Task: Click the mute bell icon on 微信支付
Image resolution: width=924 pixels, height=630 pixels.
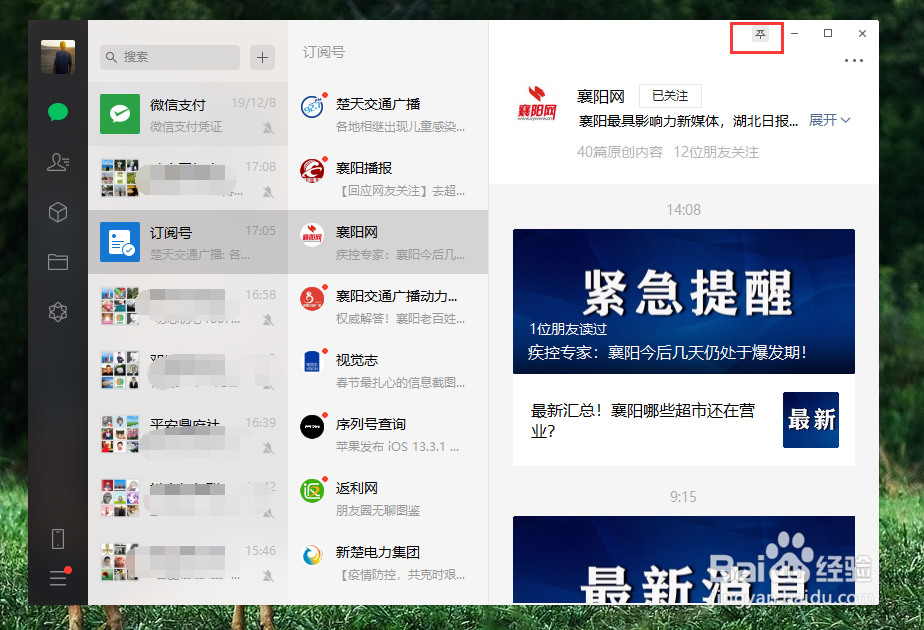Action: [268, 128]
